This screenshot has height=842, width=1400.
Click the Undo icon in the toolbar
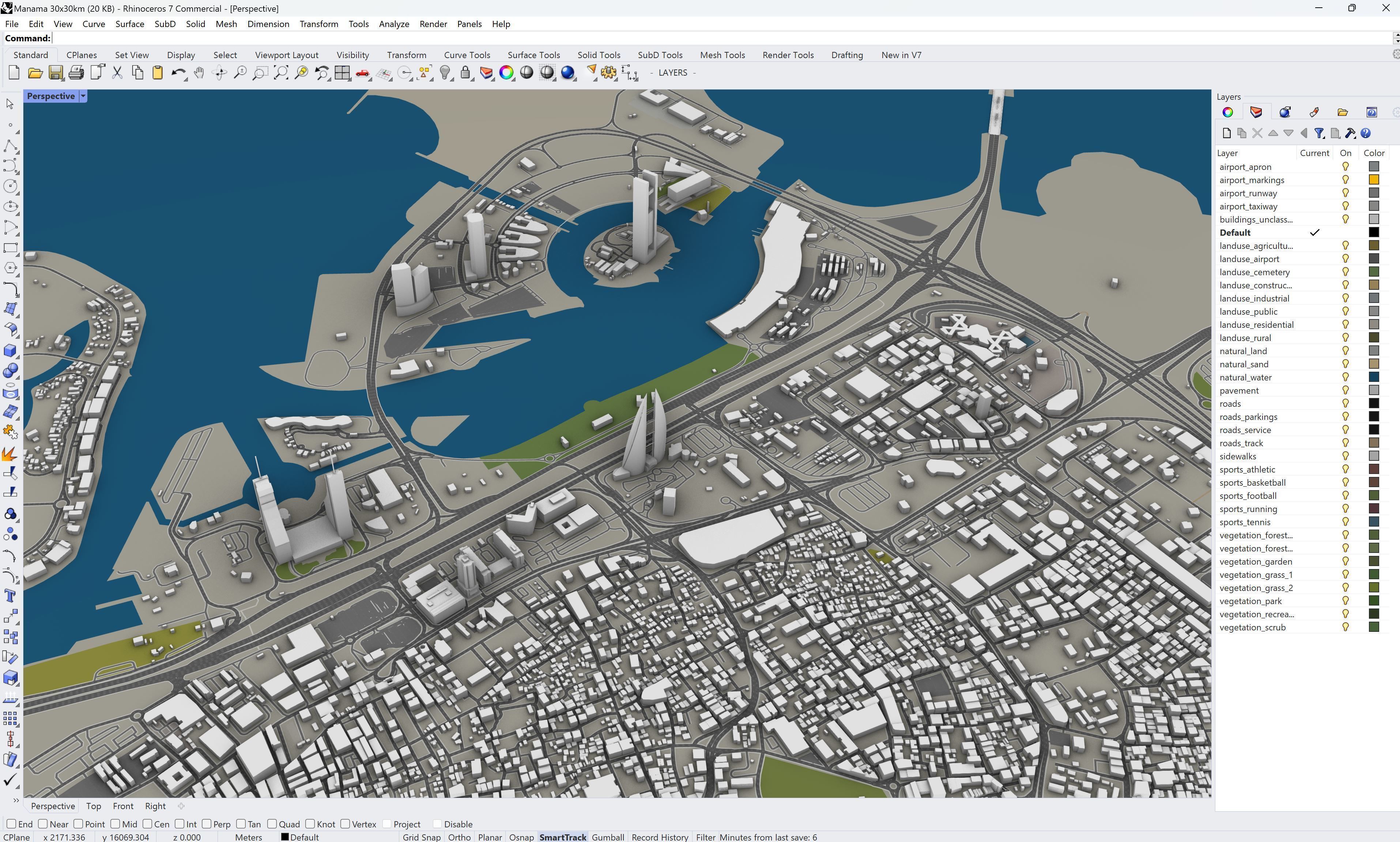click(x=178, y=73)
